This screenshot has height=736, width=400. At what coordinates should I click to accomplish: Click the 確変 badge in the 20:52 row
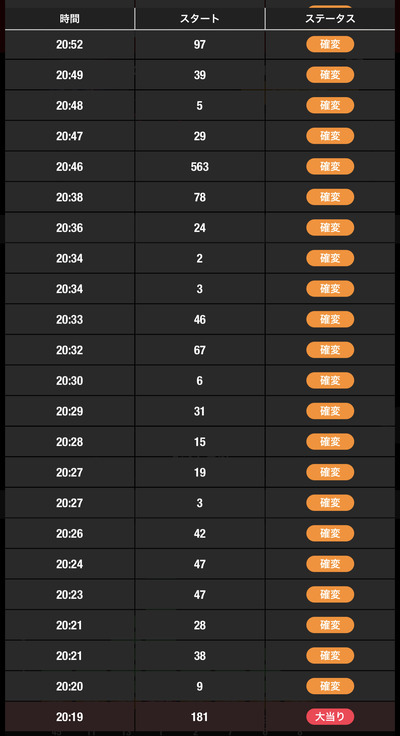pyautogui.click(x=330, y=45)
